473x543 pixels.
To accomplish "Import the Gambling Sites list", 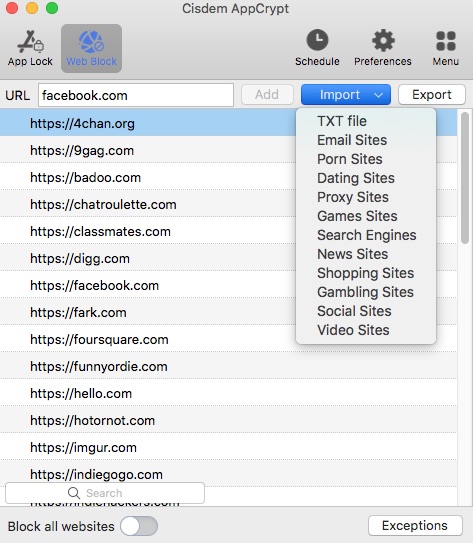I will [x=365, y=292].
